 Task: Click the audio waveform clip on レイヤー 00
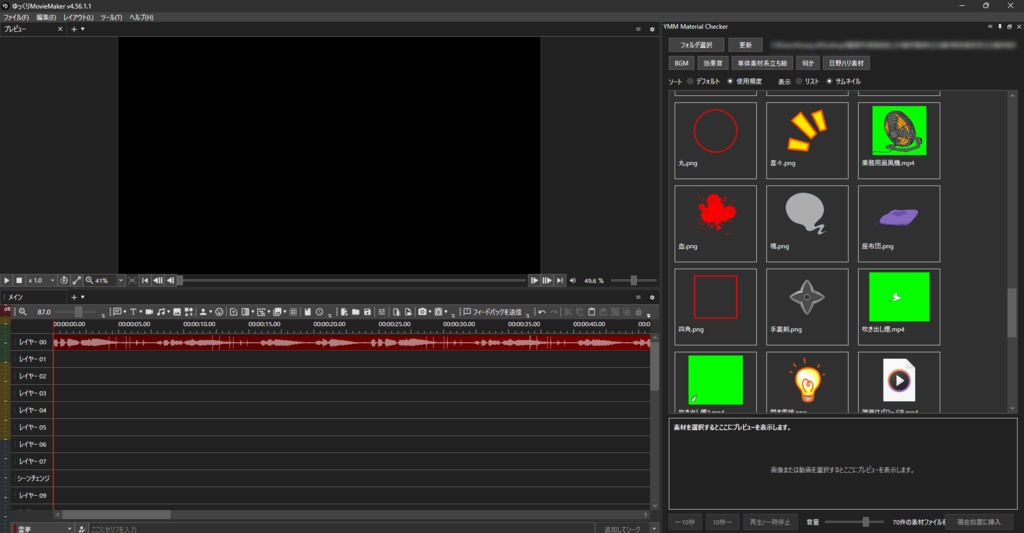coord(351,342)
